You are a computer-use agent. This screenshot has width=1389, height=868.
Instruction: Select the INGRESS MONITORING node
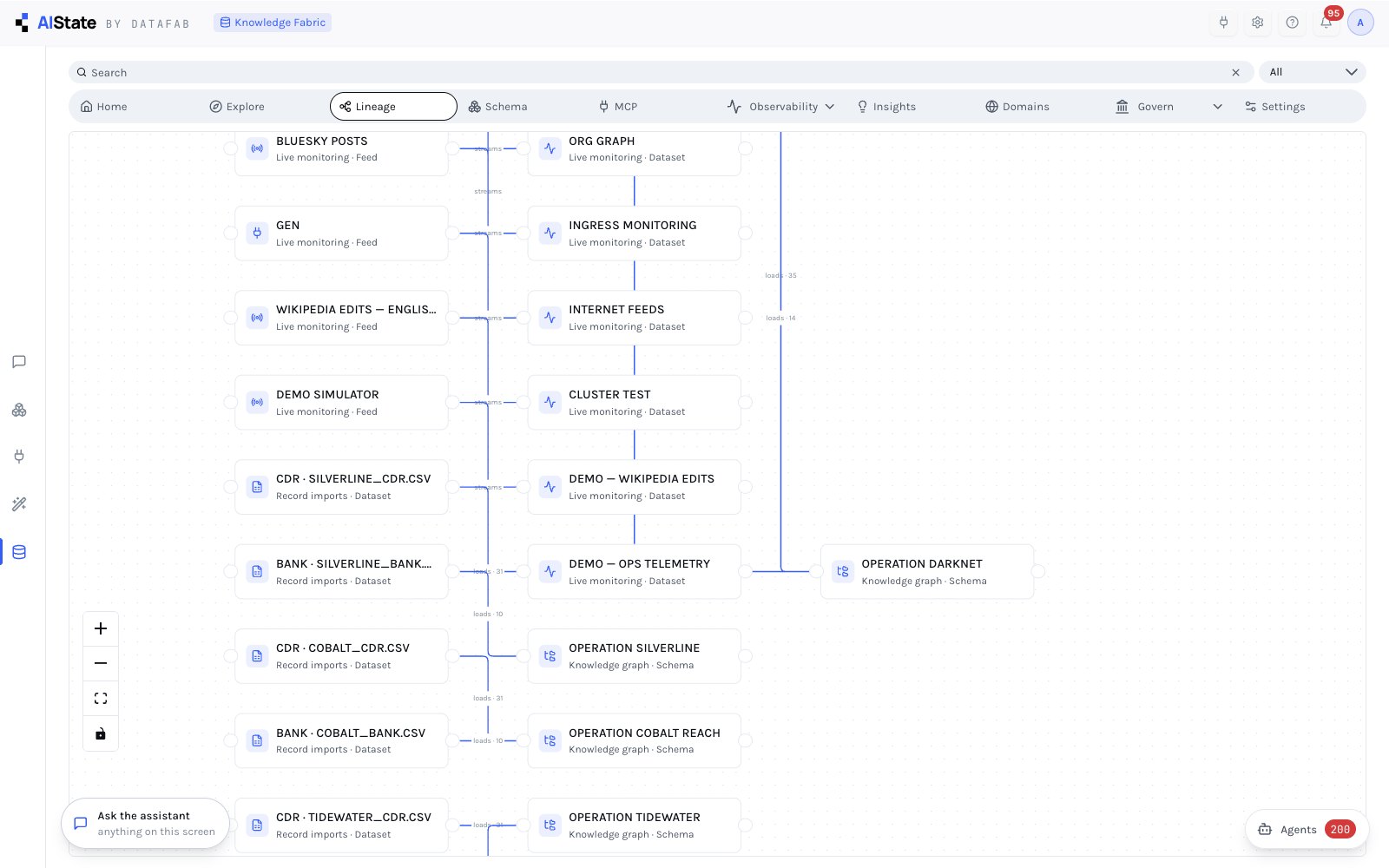[634, 233]
